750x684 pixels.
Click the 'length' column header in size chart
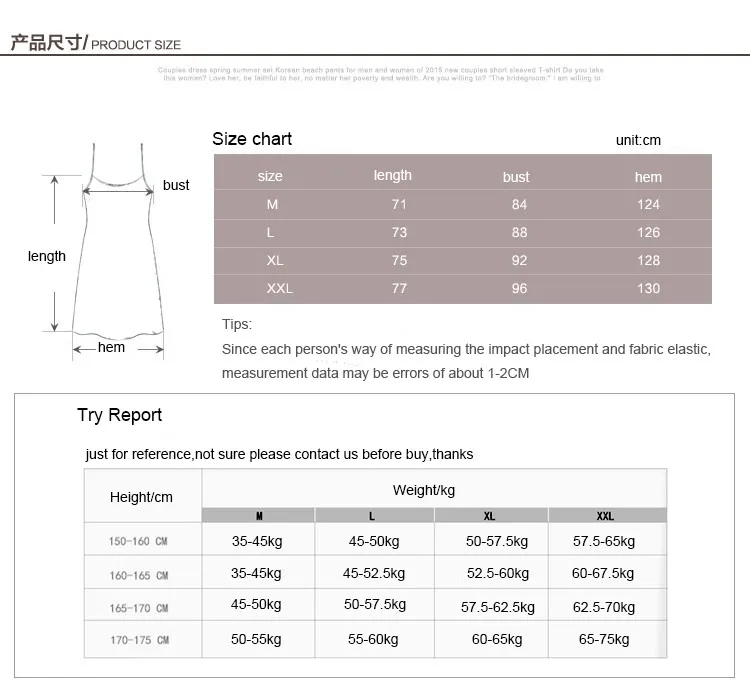(x=393, y=176)
